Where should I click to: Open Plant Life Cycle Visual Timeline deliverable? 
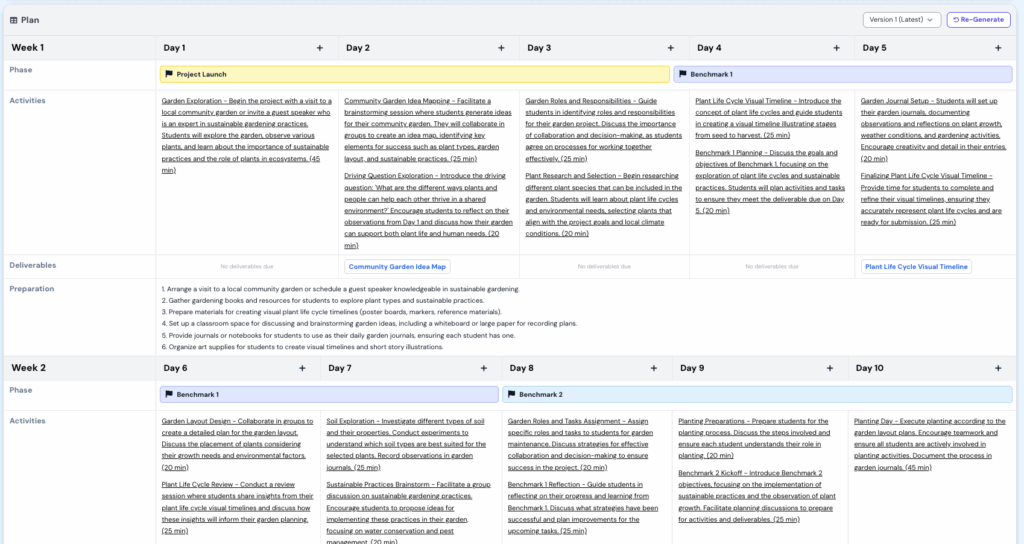pos(916,266)
